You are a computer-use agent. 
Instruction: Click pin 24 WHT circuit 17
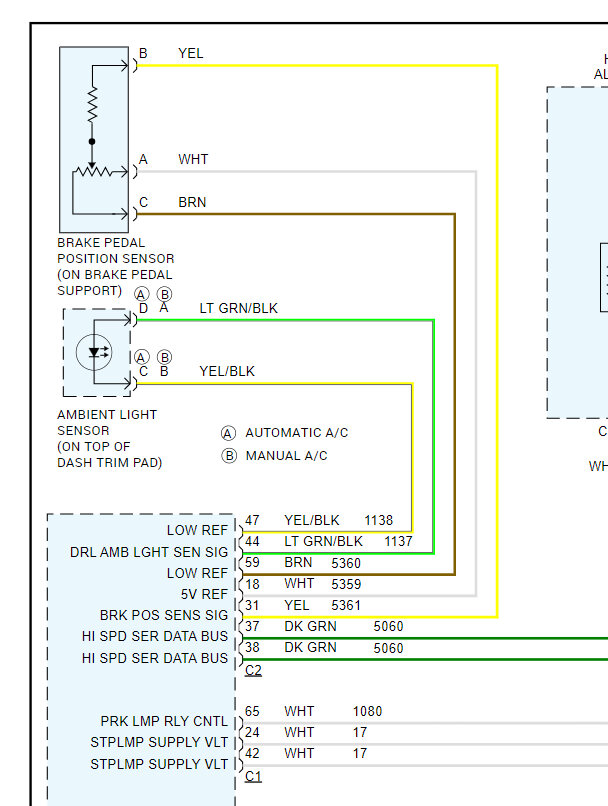tap(306, 732)
